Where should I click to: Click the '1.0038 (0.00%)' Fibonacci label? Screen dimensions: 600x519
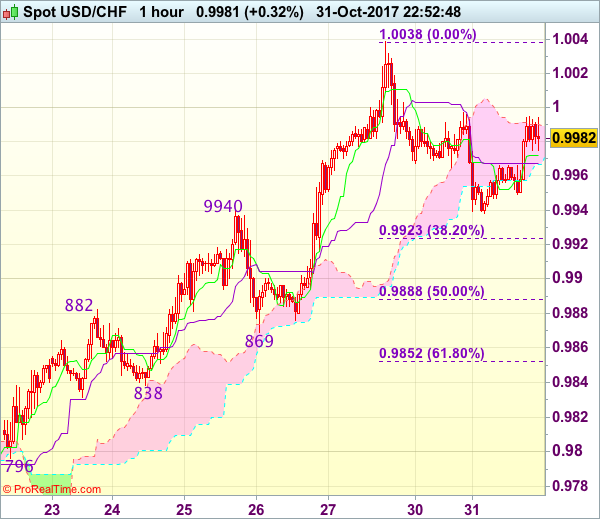point(428,34)
